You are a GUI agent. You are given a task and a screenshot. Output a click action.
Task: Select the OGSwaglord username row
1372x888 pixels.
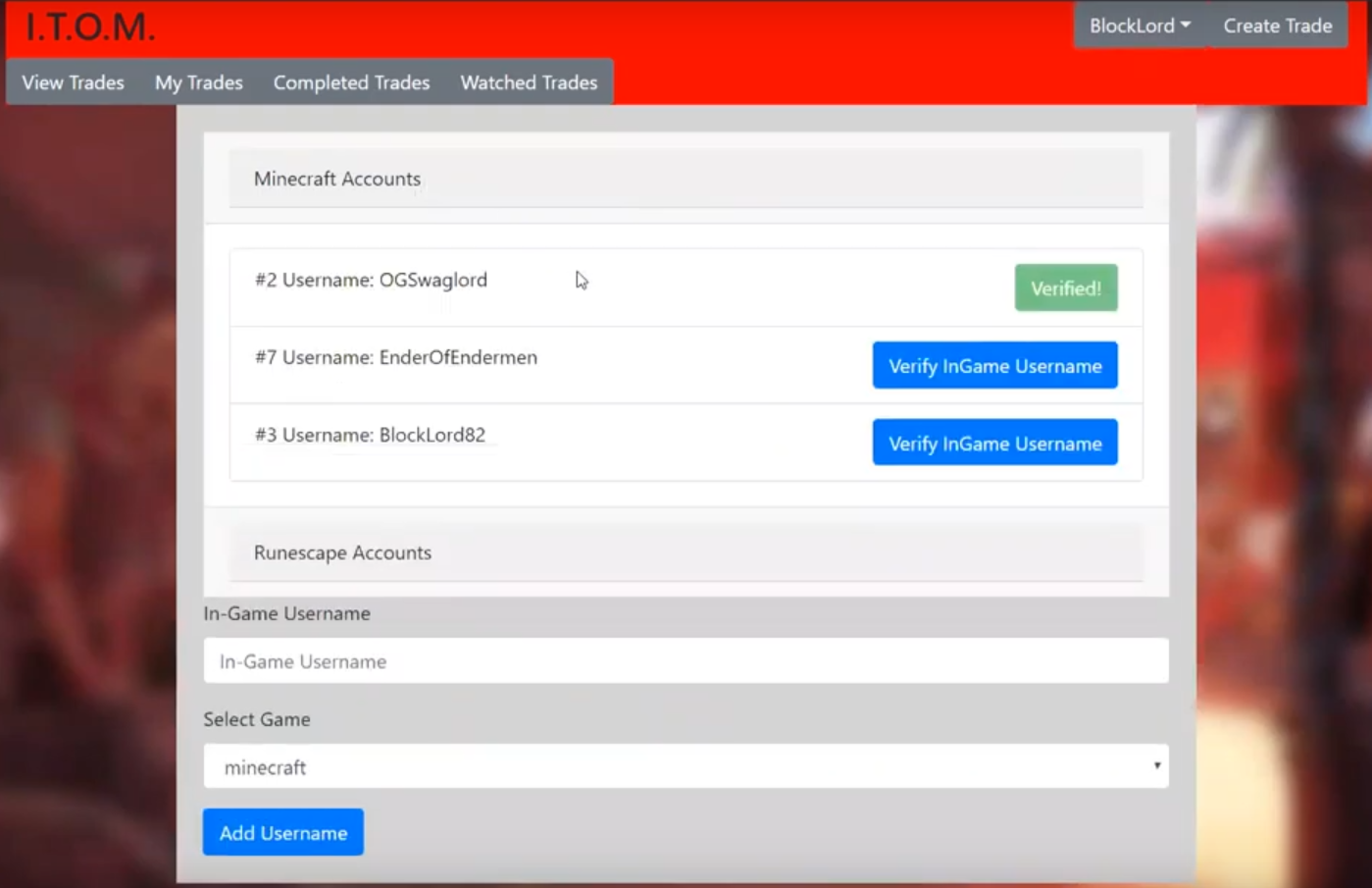click(x=371, y=281)
